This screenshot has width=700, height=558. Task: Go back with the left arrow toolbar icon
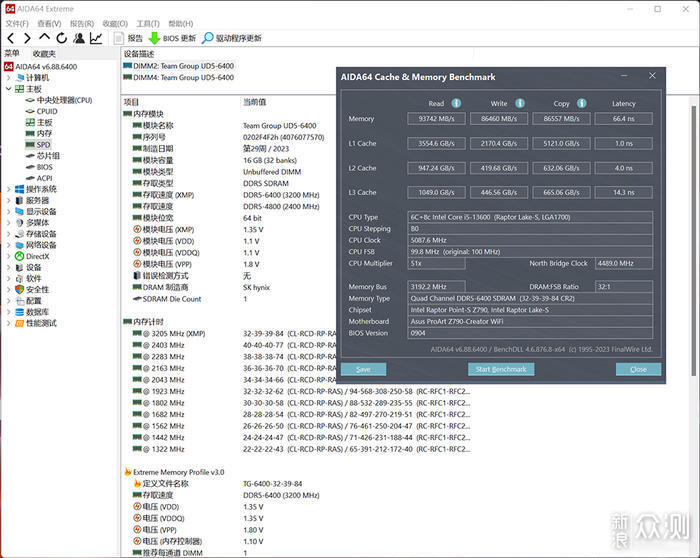tap(11, 38)
